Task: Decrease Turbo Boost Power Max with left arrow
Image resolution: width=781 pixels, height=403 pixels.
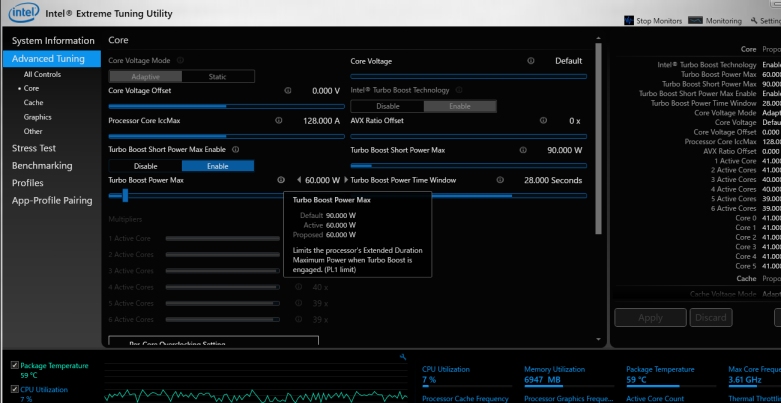Action: pyautogui.click(x=299, y=180)
